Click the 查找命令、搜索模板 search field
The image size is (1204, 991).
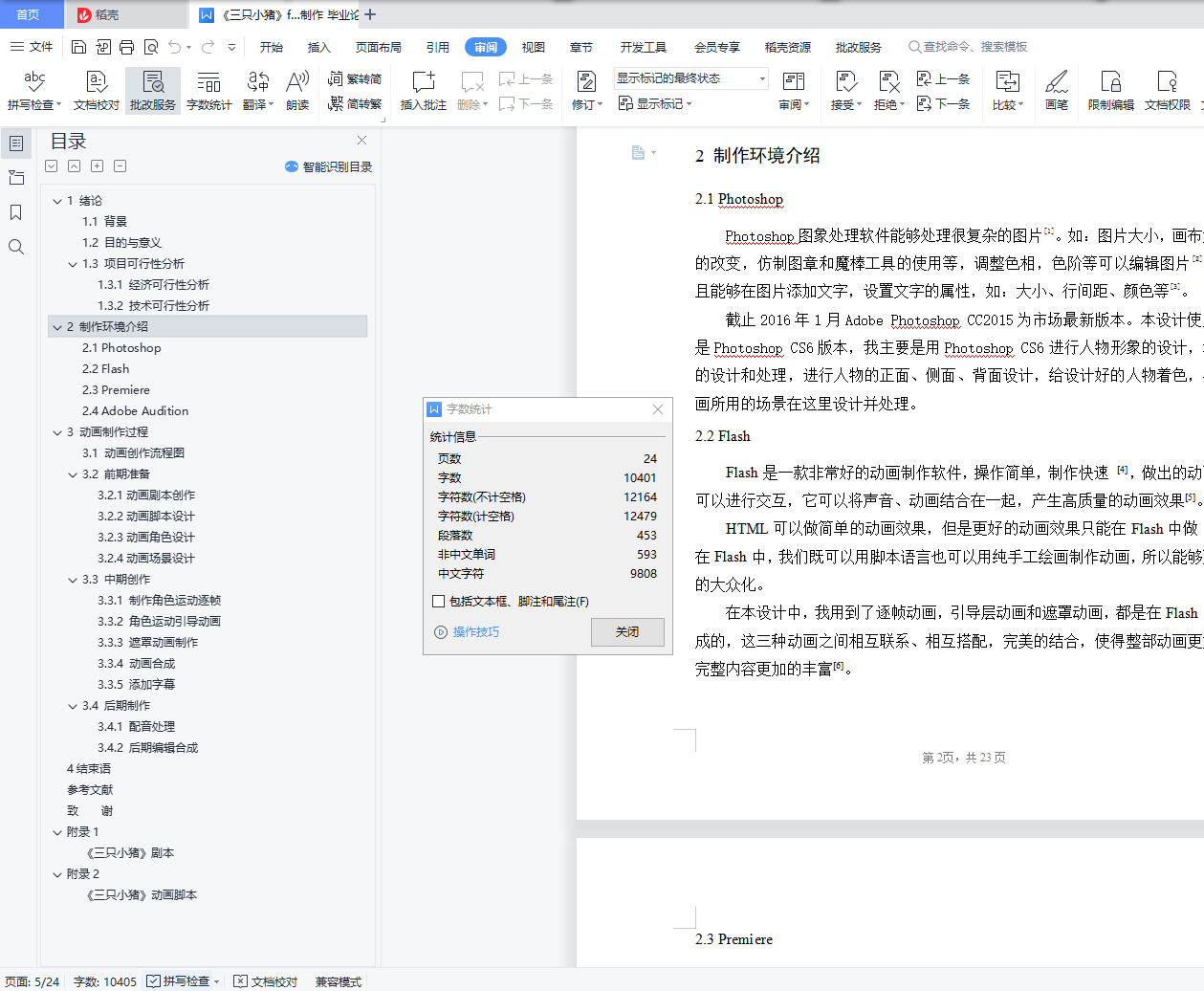click(x=968, y=46)
